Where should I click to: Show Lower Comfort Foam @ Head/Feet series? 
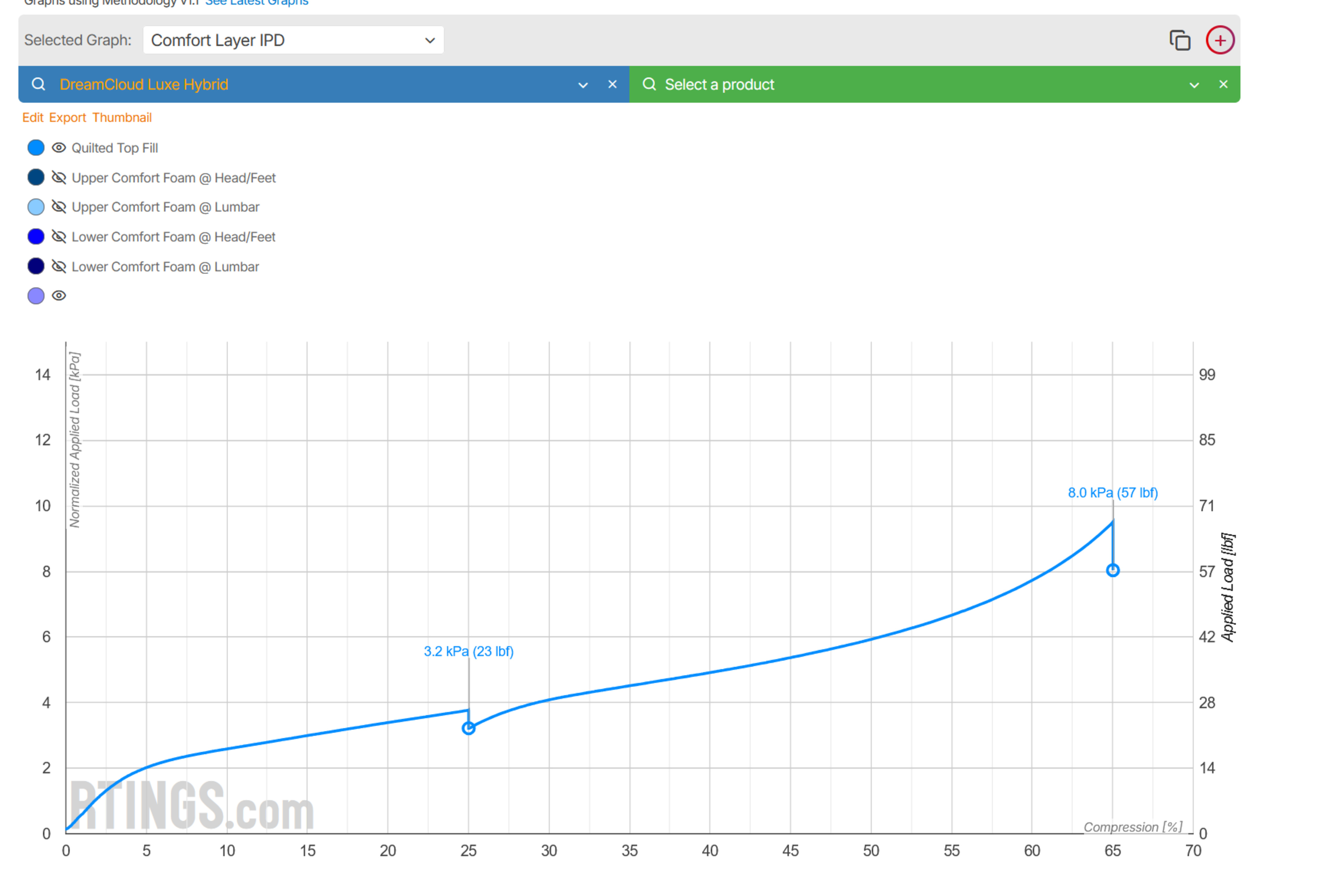pyautogui.click(x=59, y=237)
